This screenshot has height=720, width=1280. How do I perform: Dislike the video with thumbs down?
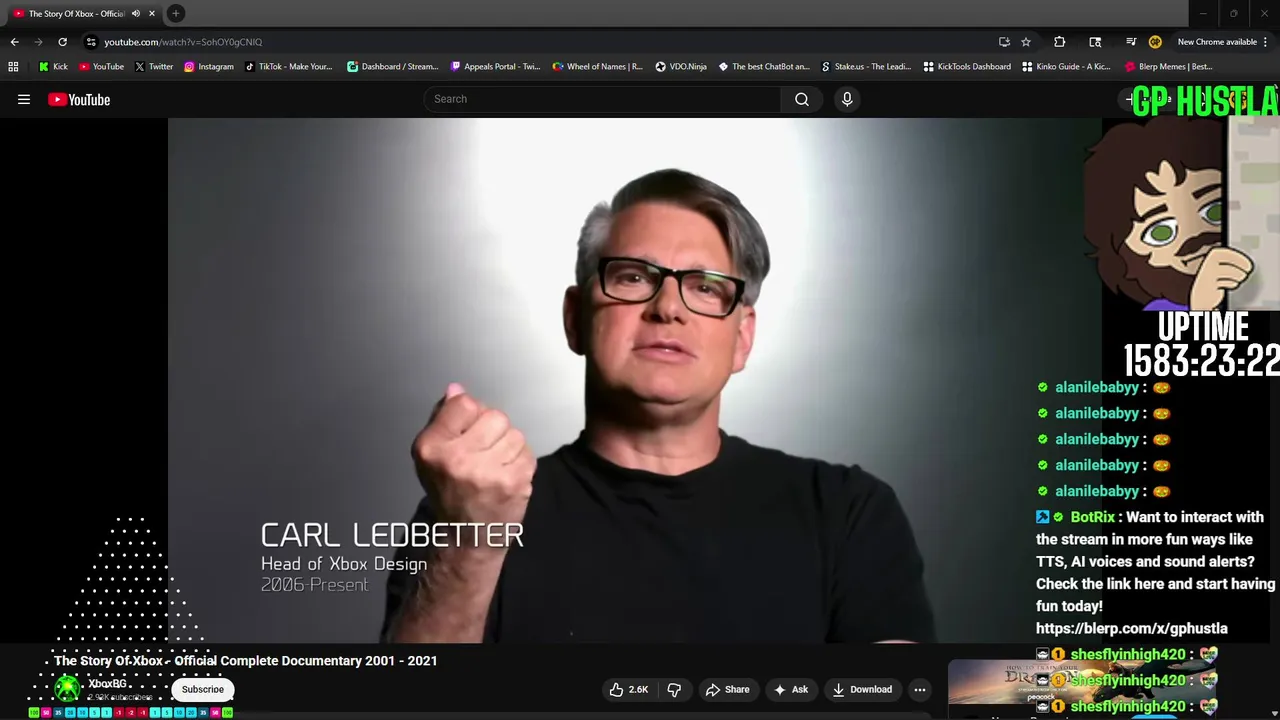674,689
